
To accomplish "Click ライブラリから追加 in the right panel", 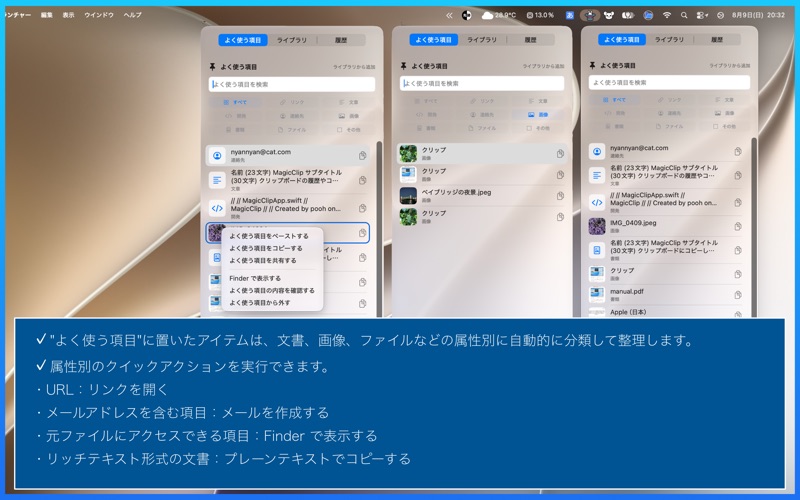I will [729, 66].
